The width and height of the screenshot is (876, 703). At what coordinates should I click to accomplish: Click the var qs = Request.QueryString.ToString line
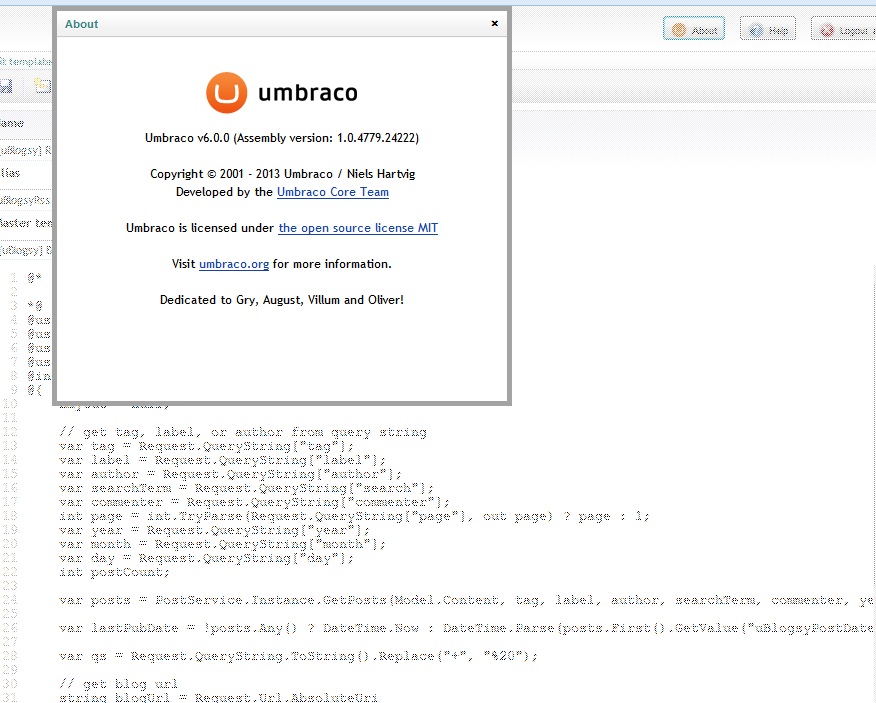click(298, 656)
